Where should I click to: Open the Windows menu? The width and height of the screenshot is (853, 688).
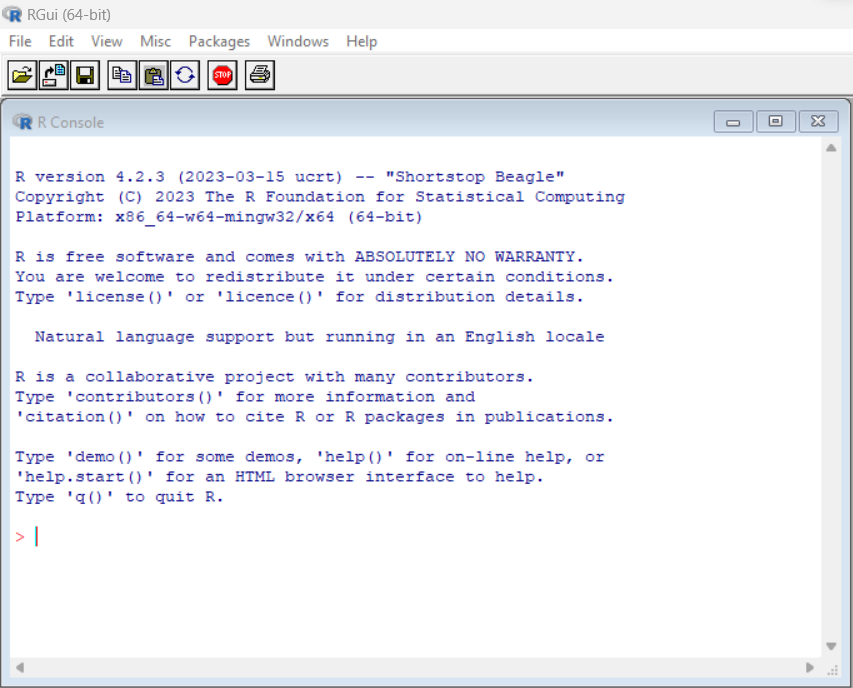click(298, 41)
